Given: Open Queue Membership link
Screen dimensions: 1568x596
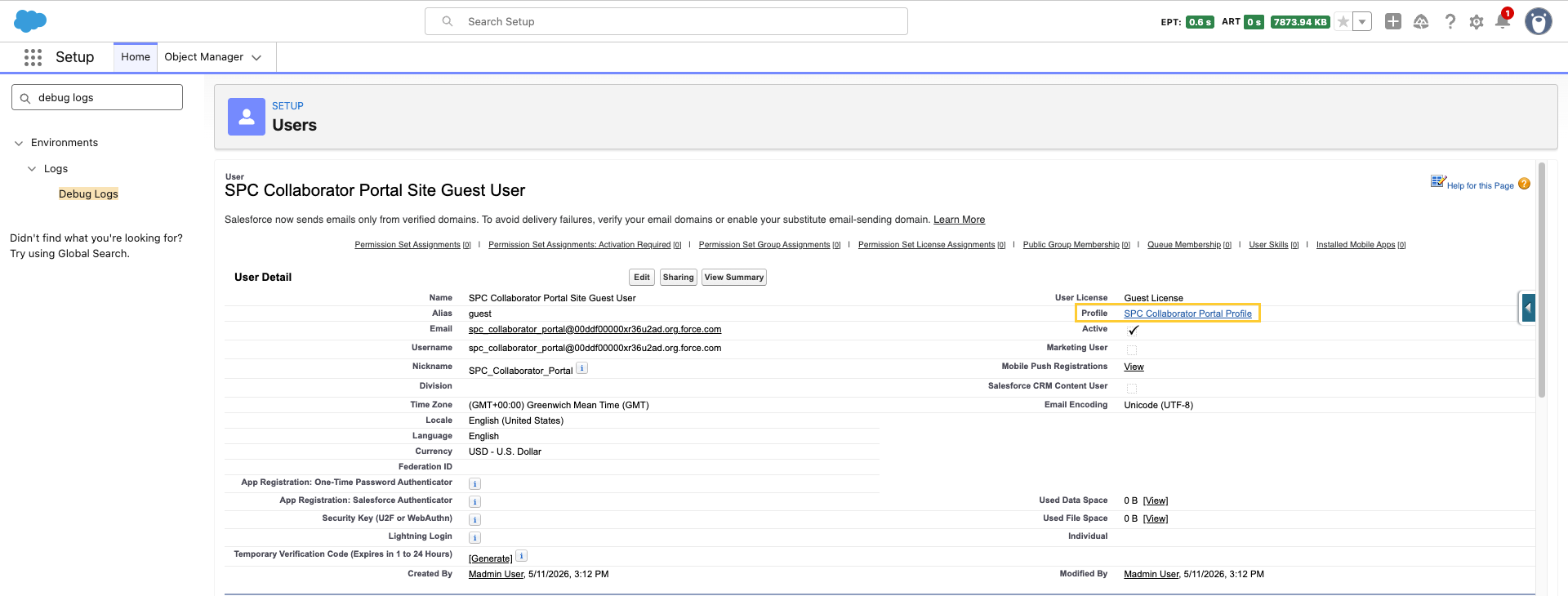Looking at the screenshot, I should click(1184, 245).
